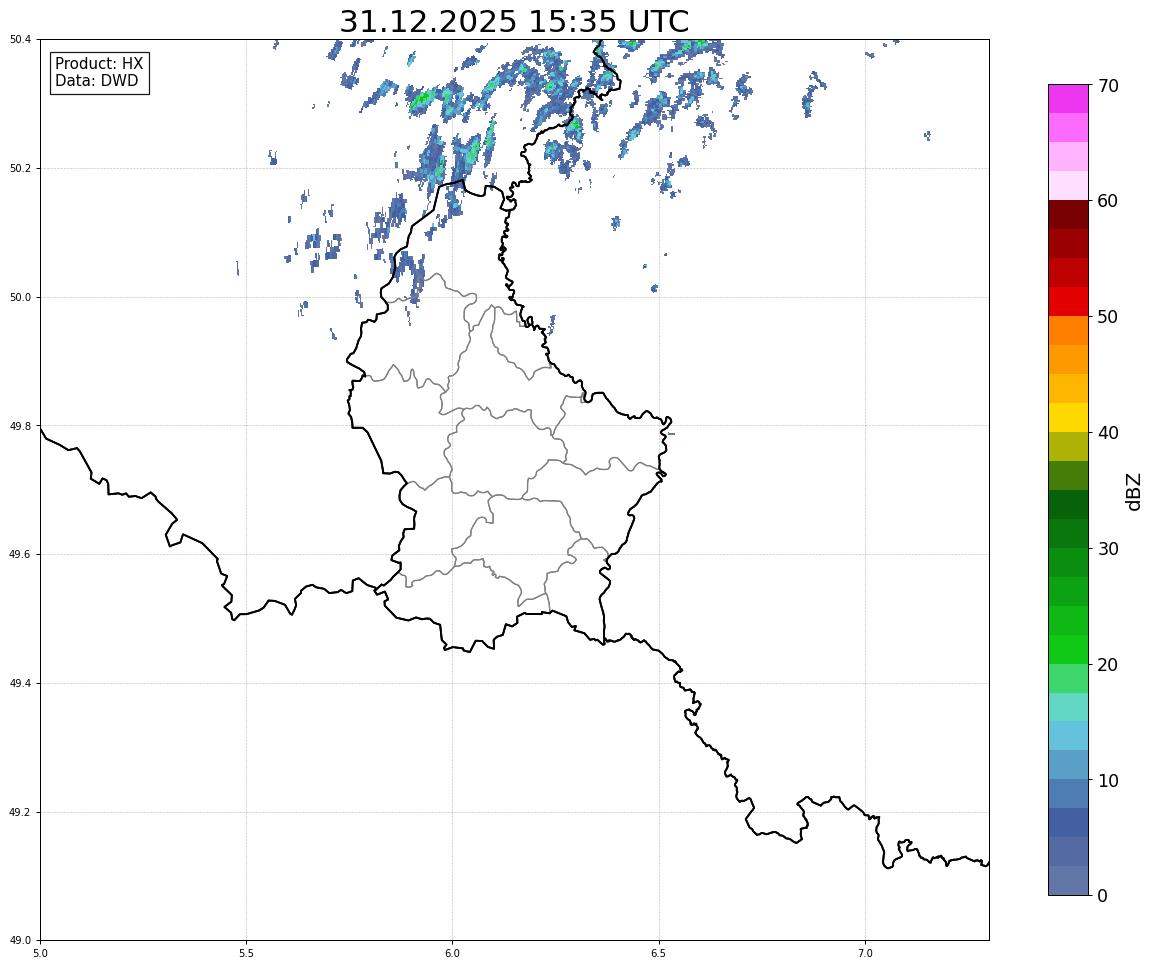Select the 'Data: DWD' label

point(96,81)
